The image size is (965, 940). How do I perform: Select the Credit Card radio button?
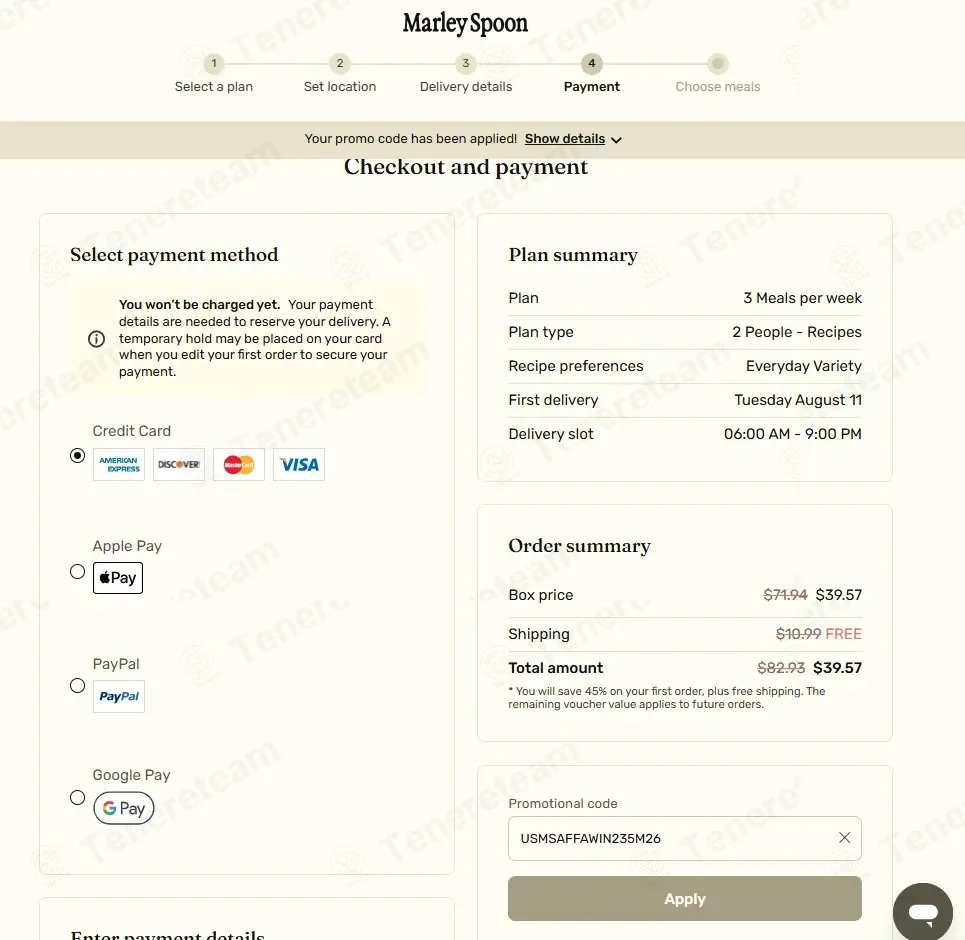78,456
